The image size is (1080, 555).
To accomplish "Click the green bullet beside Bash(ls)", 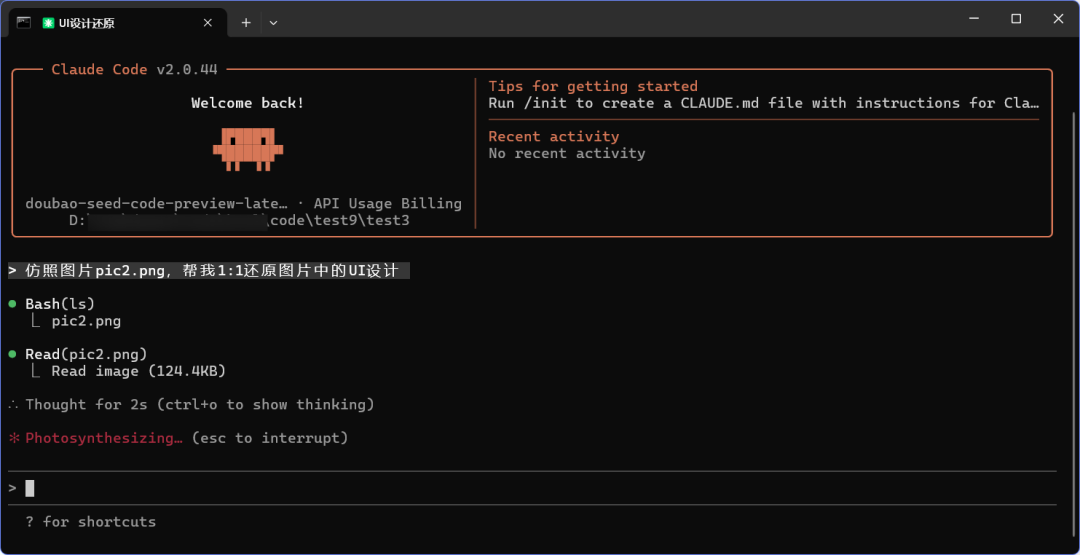I will click(13, 304).
